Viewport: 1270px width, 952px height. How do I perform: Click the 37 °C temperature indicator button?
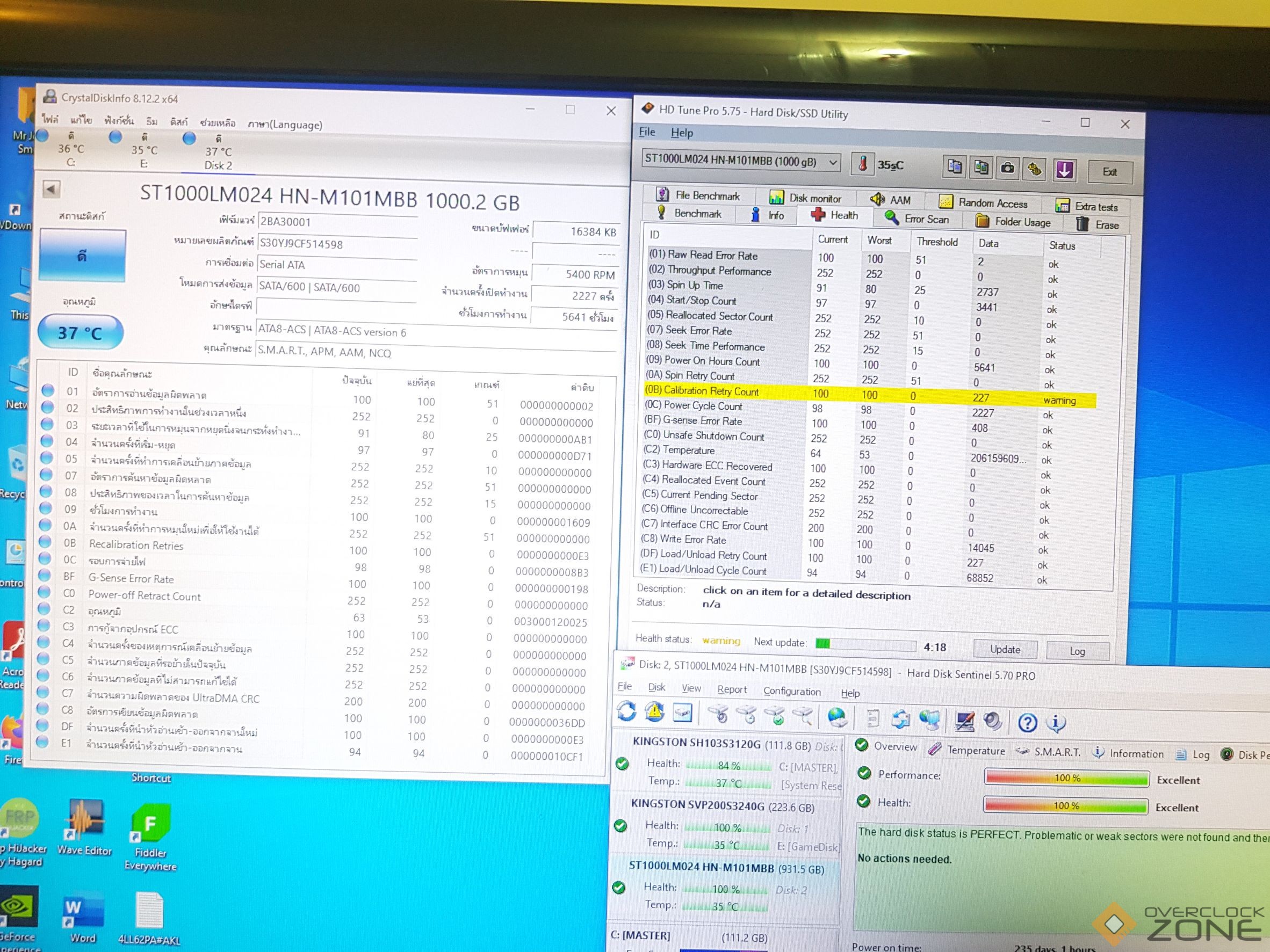[x=81, y=332]
